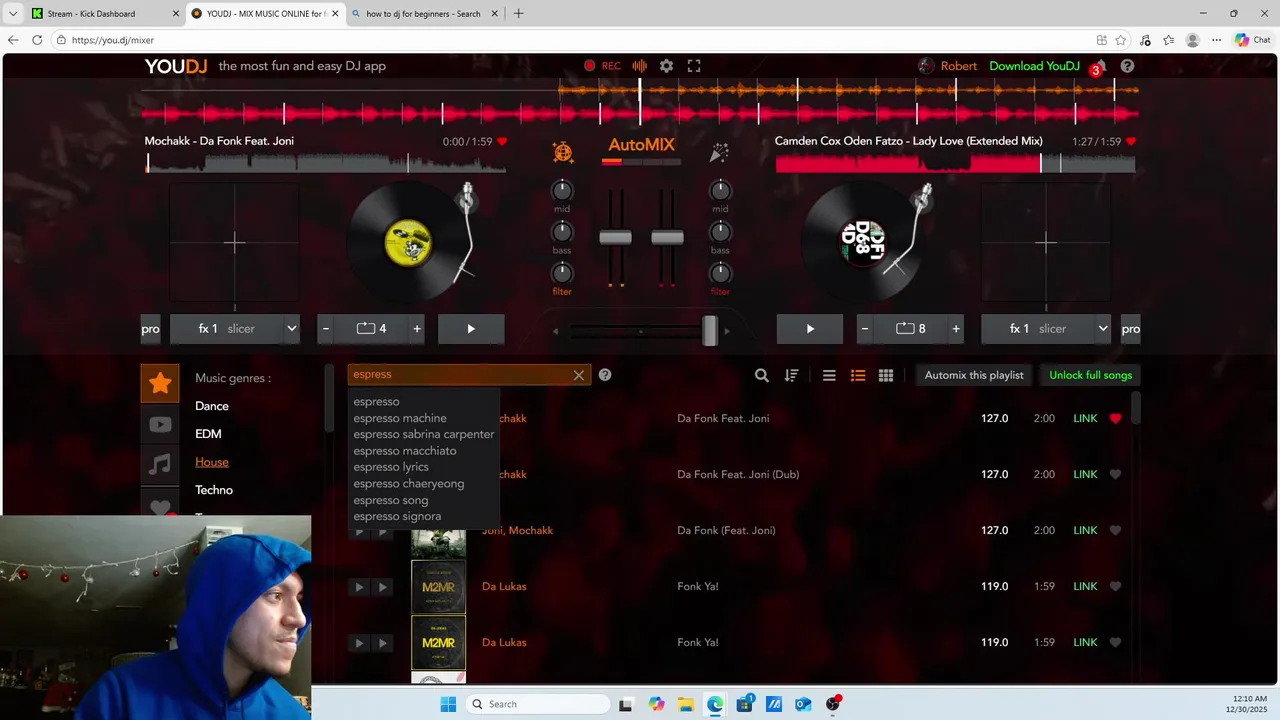Decrease right deck loop length
Viewport: 1280px width, 720px height.
[x=865, y=328]
